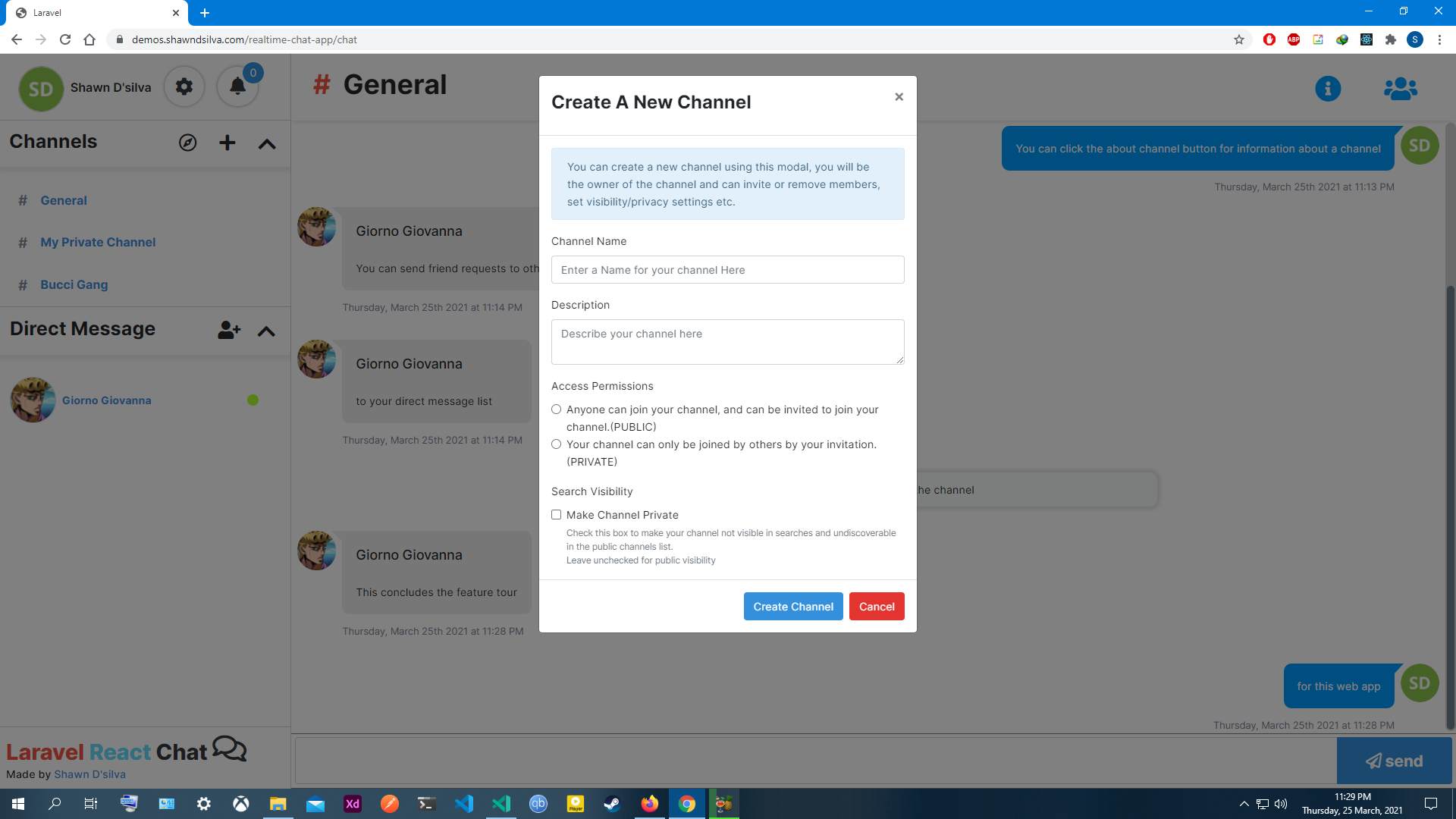Click the Create Channel button

(x=792, y=607)
